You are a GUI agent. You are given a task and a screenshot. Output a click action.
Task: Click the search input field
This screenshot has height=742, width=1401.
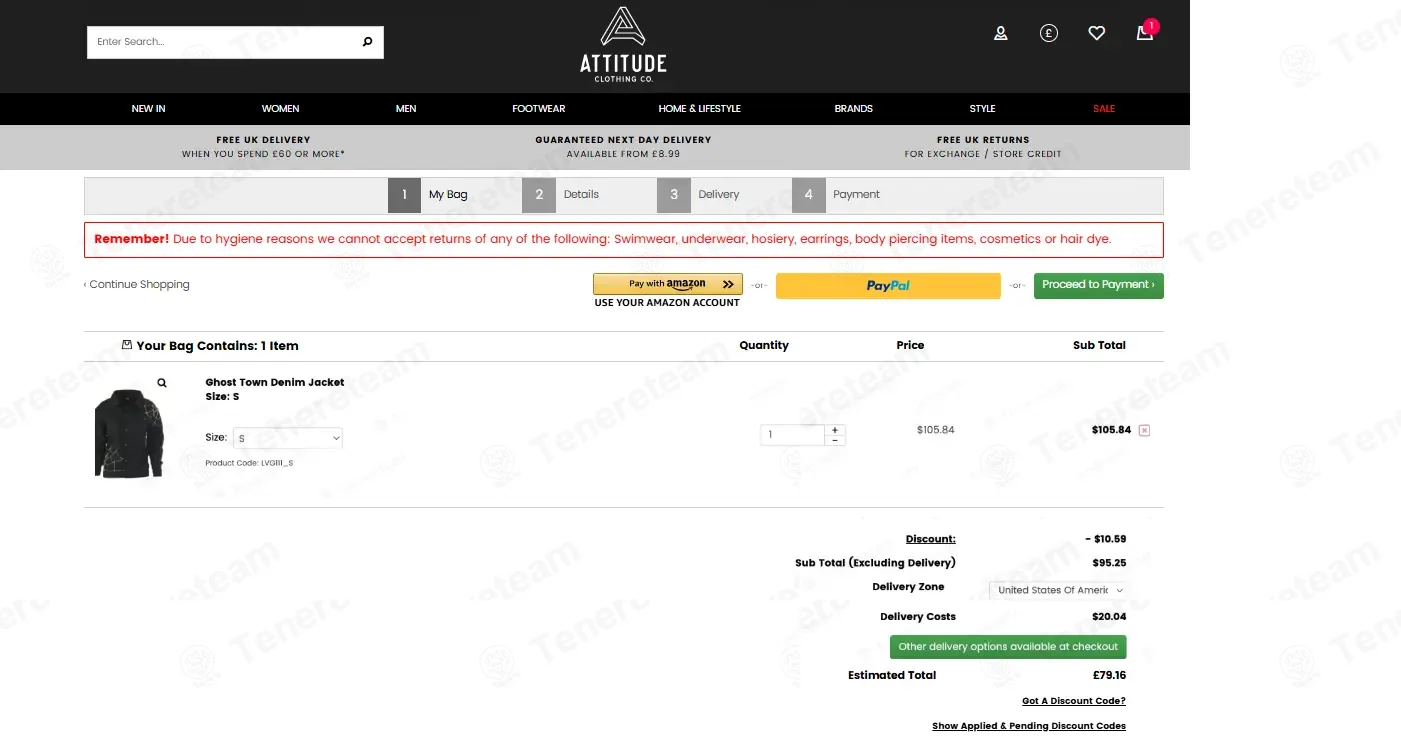(223, 42)
